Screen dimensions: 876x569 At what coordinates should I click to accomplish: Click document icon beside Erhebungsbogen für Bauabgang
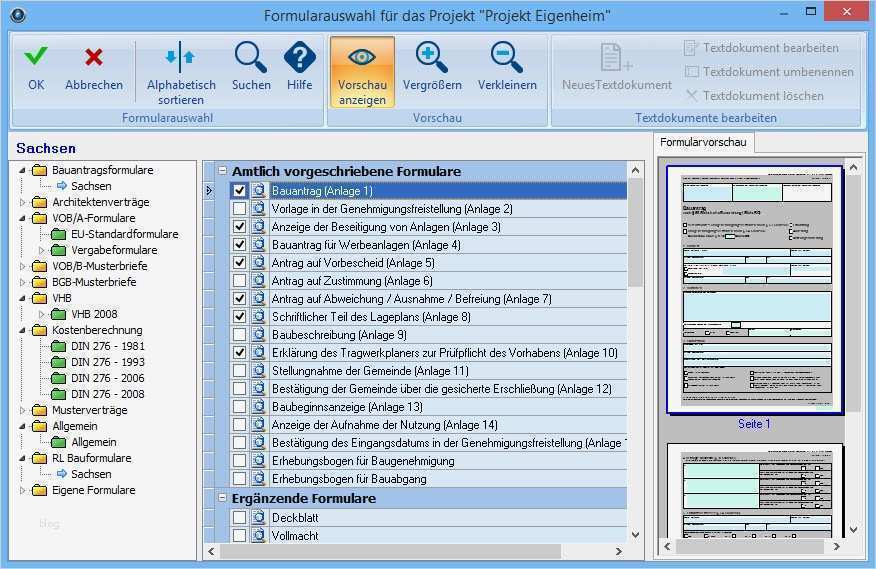259,479
